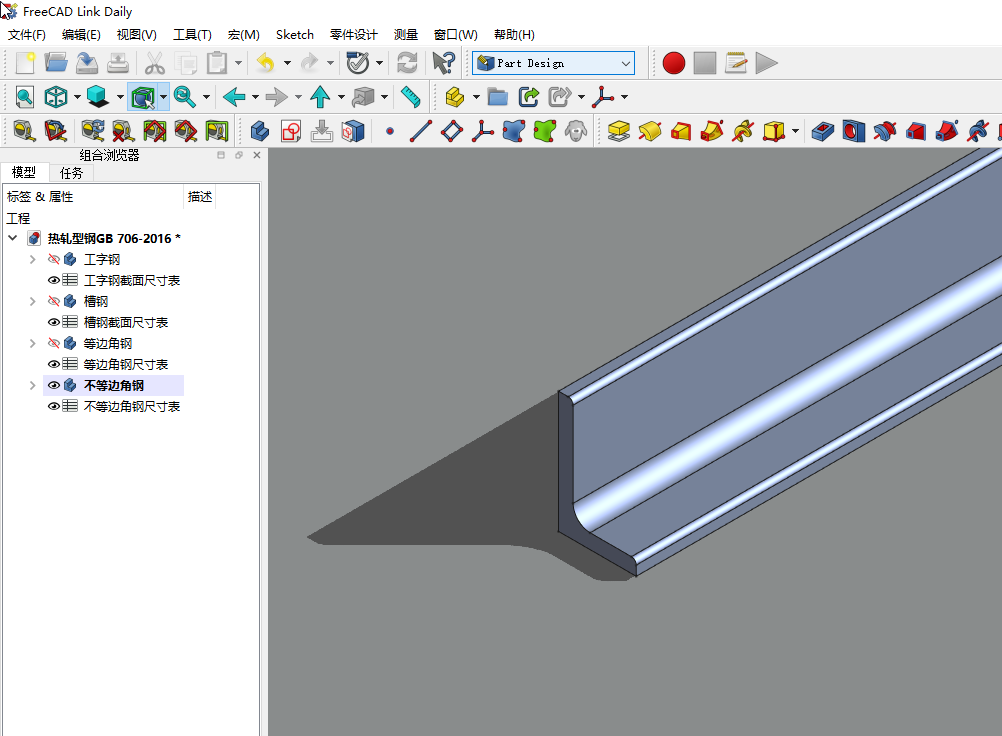Open the 视图(V) menu
This screenshot has height=736, width=1002.
(136, 35)
